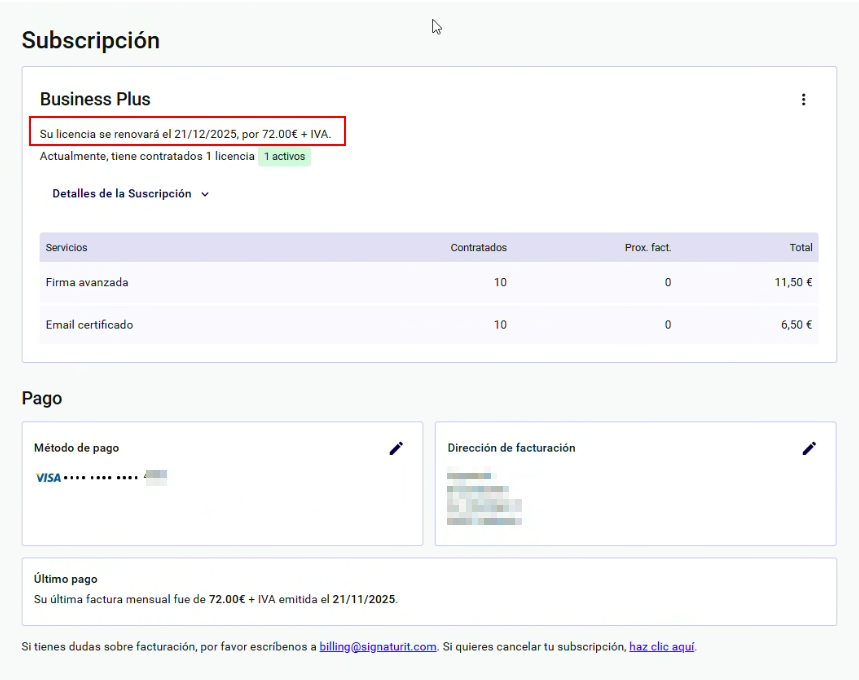Click the Último pago invoice summary text

pos(215,600)
